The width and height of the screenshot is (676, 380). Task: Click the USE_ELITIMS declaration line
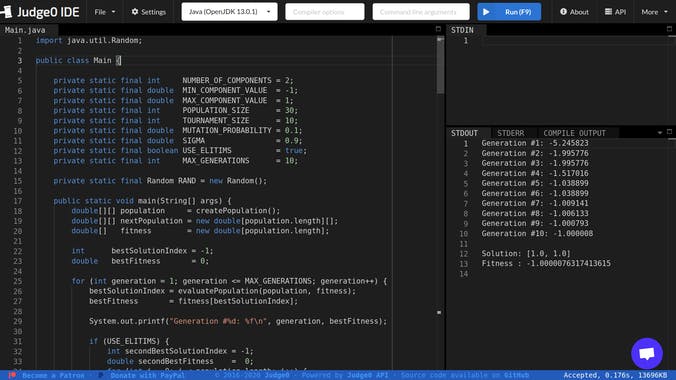(180, 151)
